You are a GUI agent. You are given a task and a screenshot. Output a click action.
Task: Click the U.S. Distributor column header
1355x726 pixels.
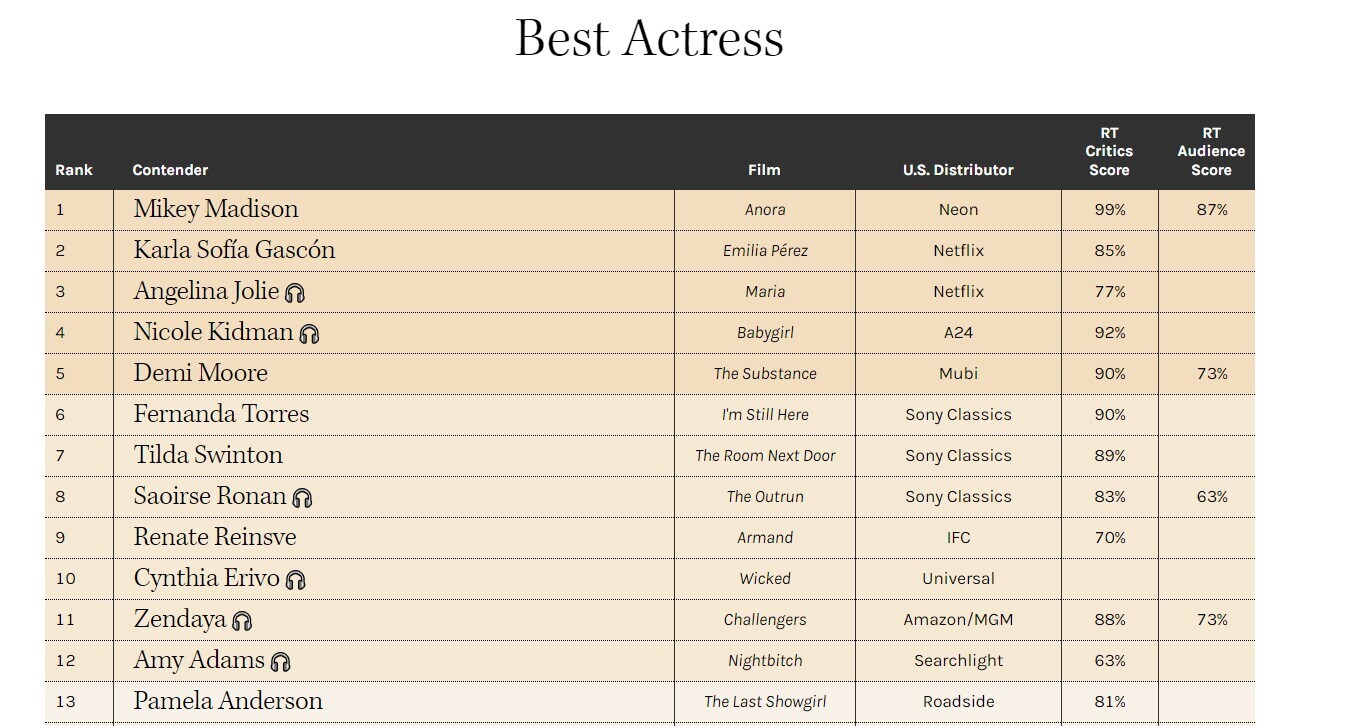pos(958,170)
